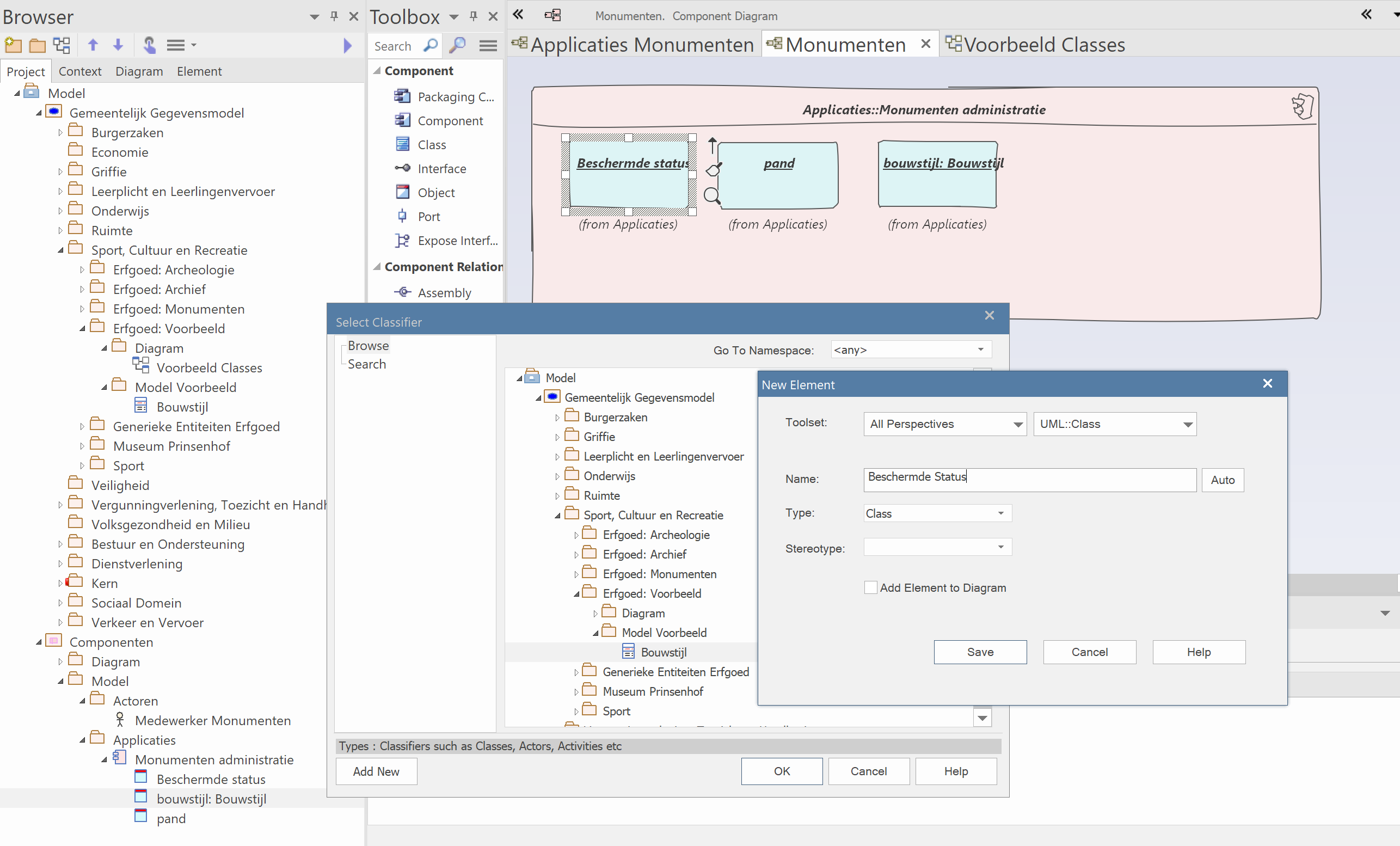Click the New Diagram icon in Browser toolbar
The height and width of the screenshot is (846, 1400).
click(62, 45)
